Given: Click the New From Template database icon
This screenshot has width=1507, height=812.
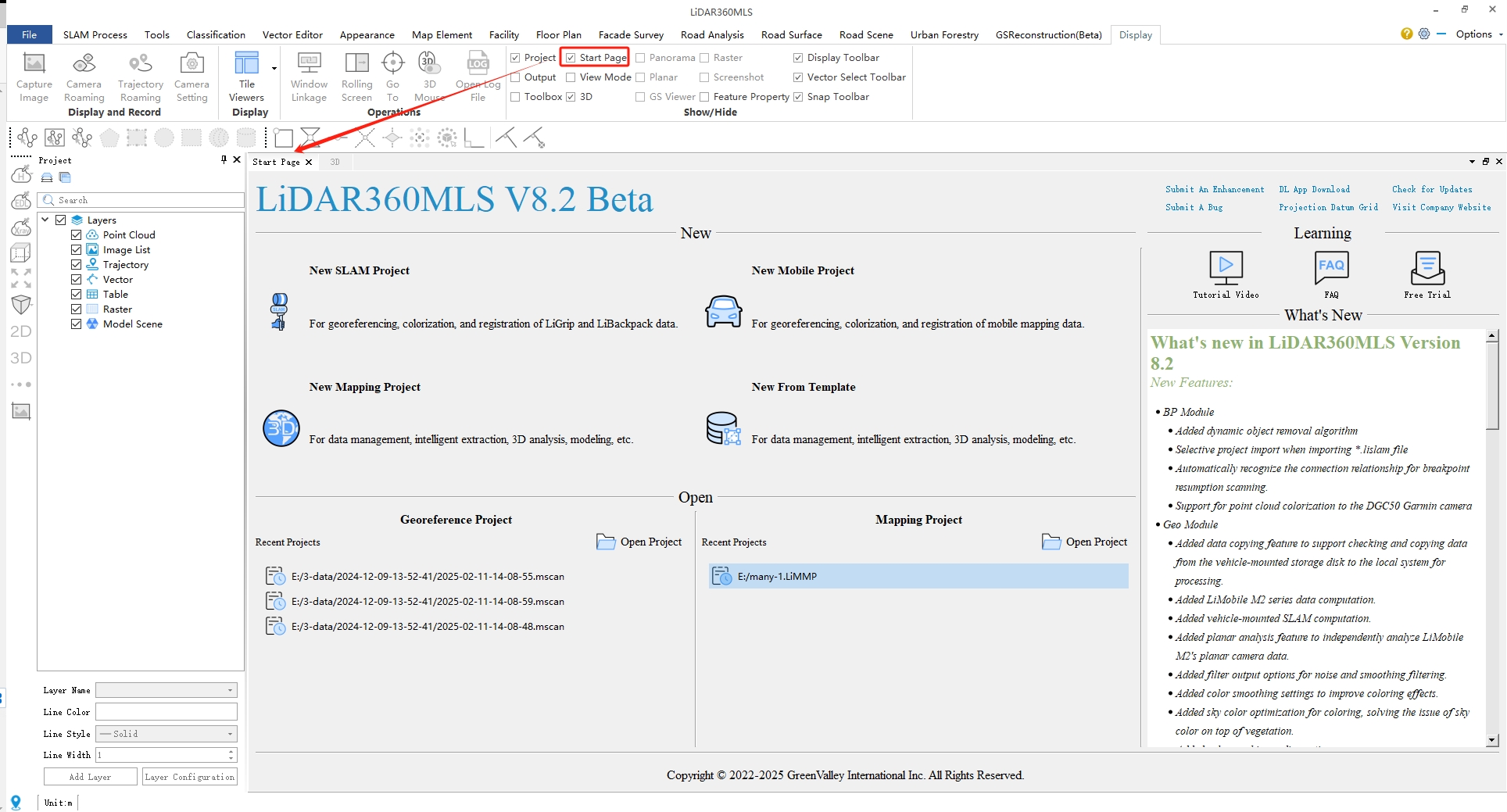Looking at the screenshot, I should point(723,428).
